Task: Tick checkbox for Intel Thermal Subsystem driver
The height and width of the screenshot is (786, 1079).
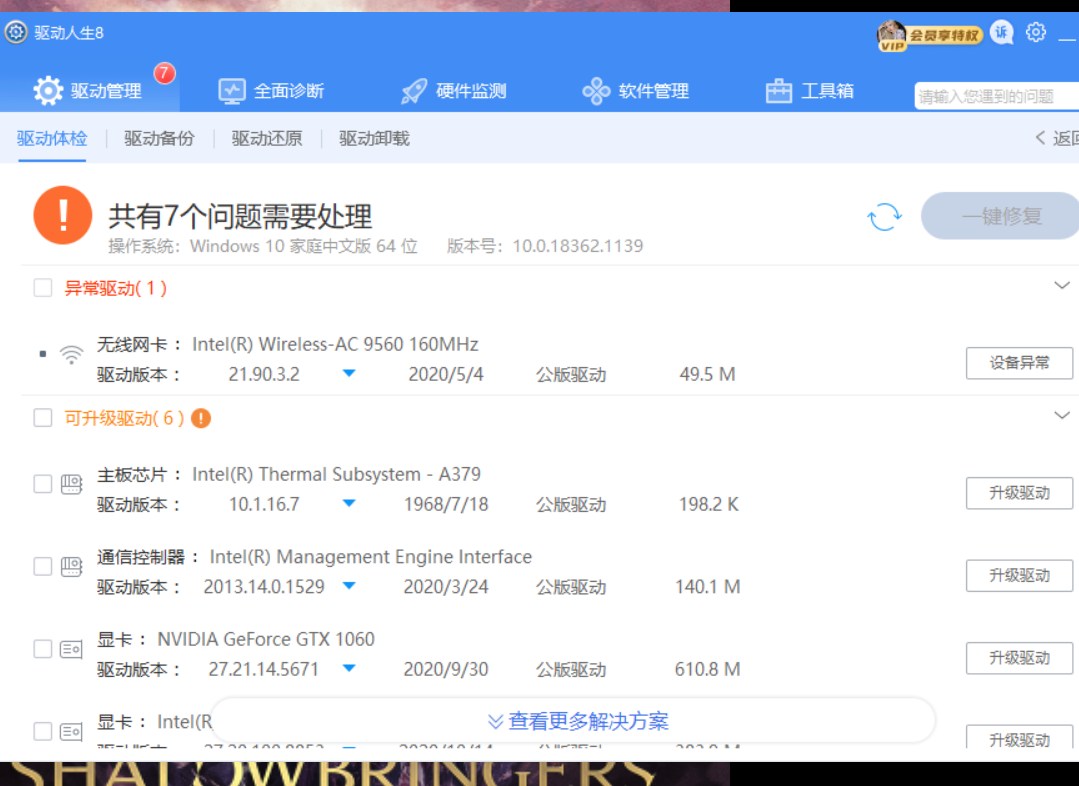Action: coord(43,484)
